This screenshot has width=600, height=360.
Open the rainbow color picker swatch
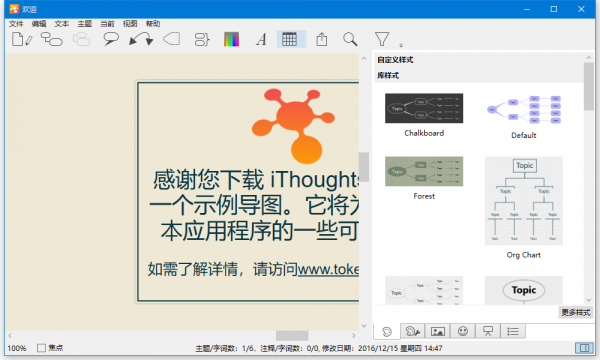coord(232,39)
